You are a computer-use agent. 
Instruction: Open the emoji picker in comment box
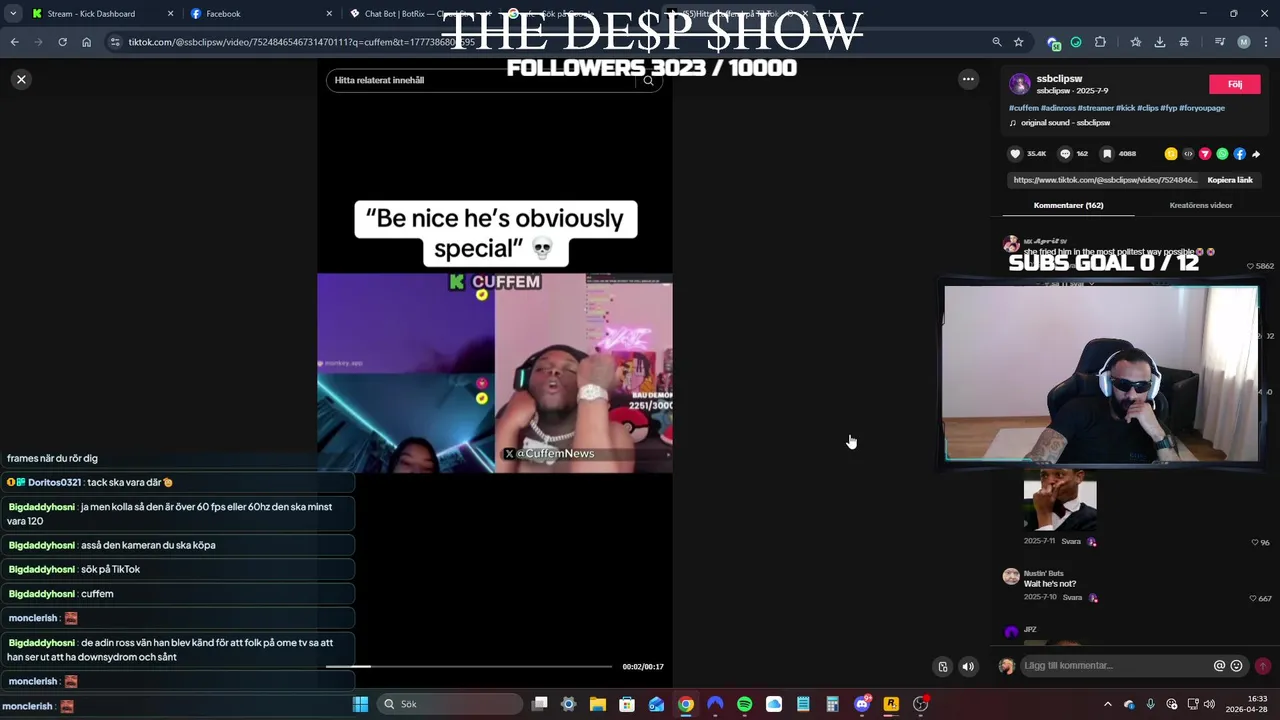pos(1237,666)
